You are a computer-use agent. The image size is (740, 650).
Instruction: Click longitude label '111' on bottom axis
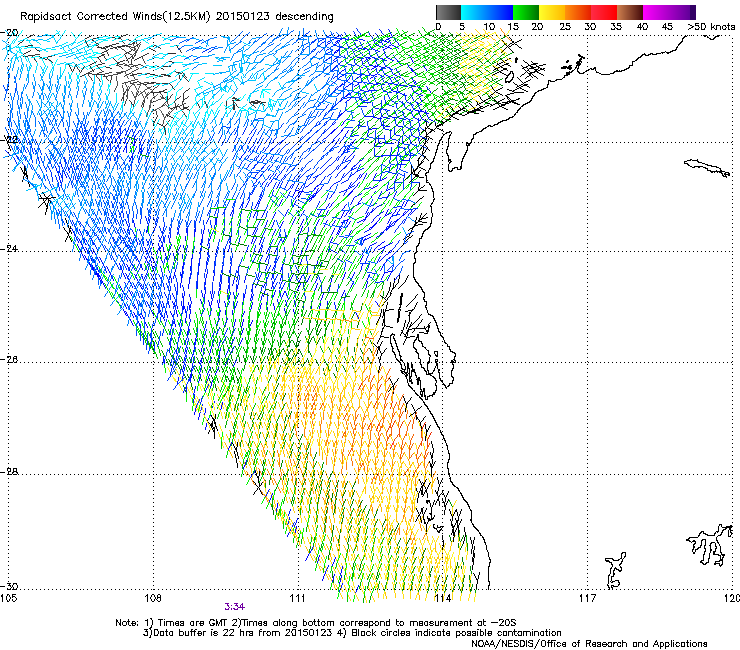[297, 599]
